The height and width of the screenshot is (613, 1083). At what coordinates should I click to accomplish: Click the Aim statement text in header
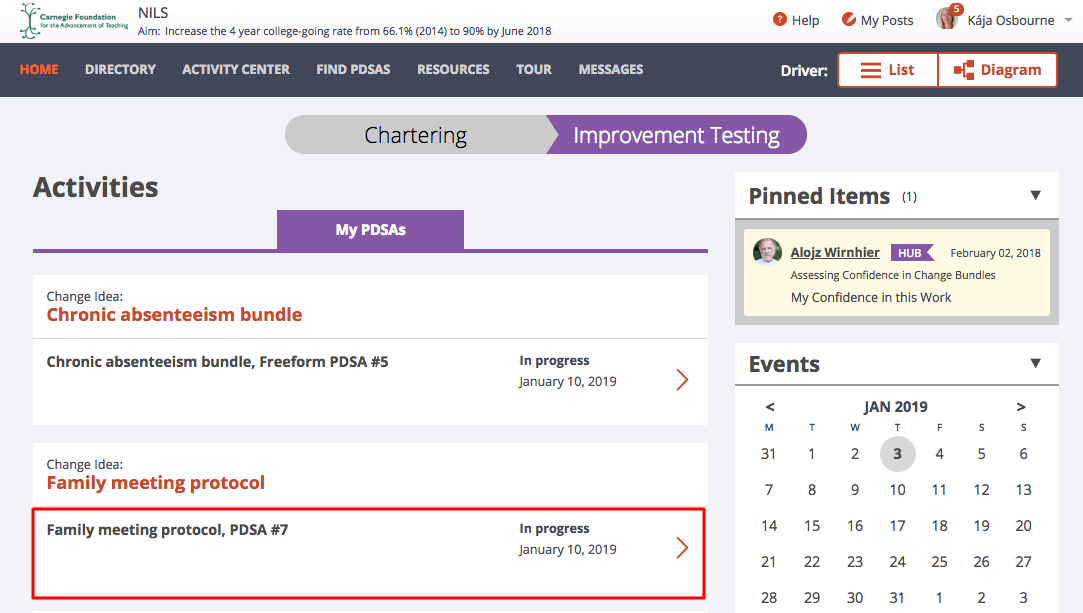click(x=345, y=31)
